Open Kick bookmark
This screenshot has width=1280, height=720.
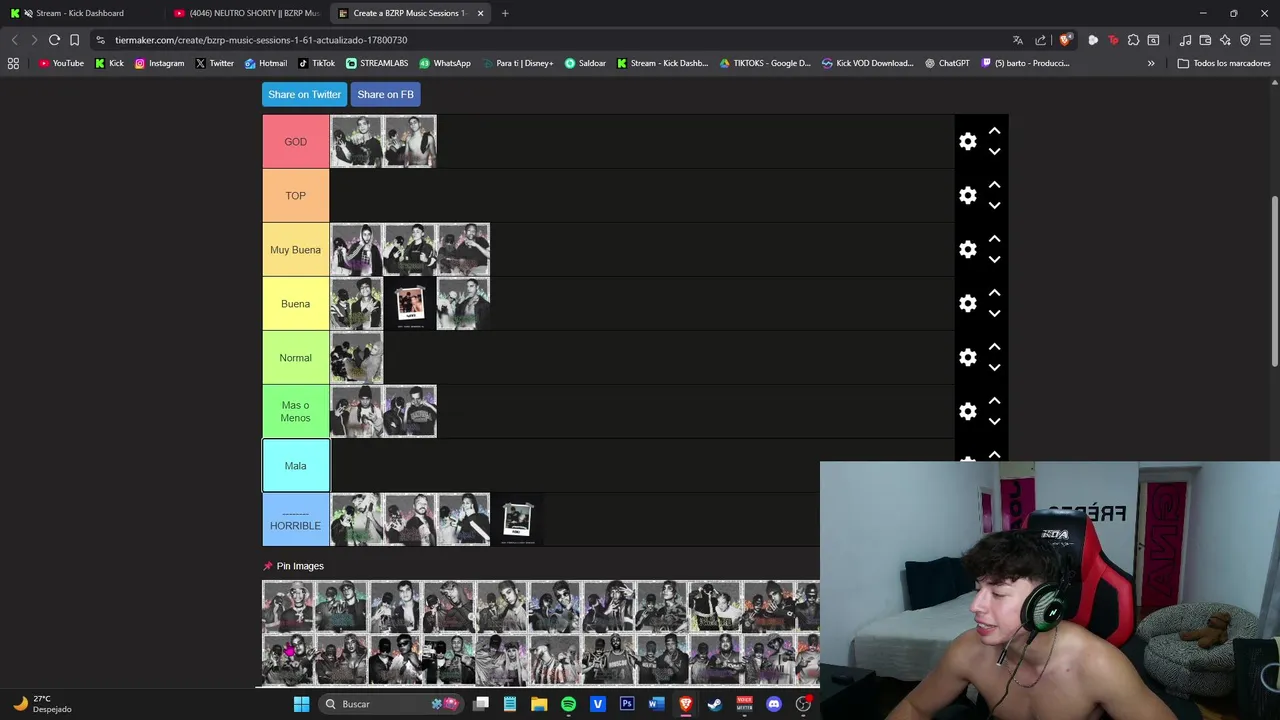[109, 63]
